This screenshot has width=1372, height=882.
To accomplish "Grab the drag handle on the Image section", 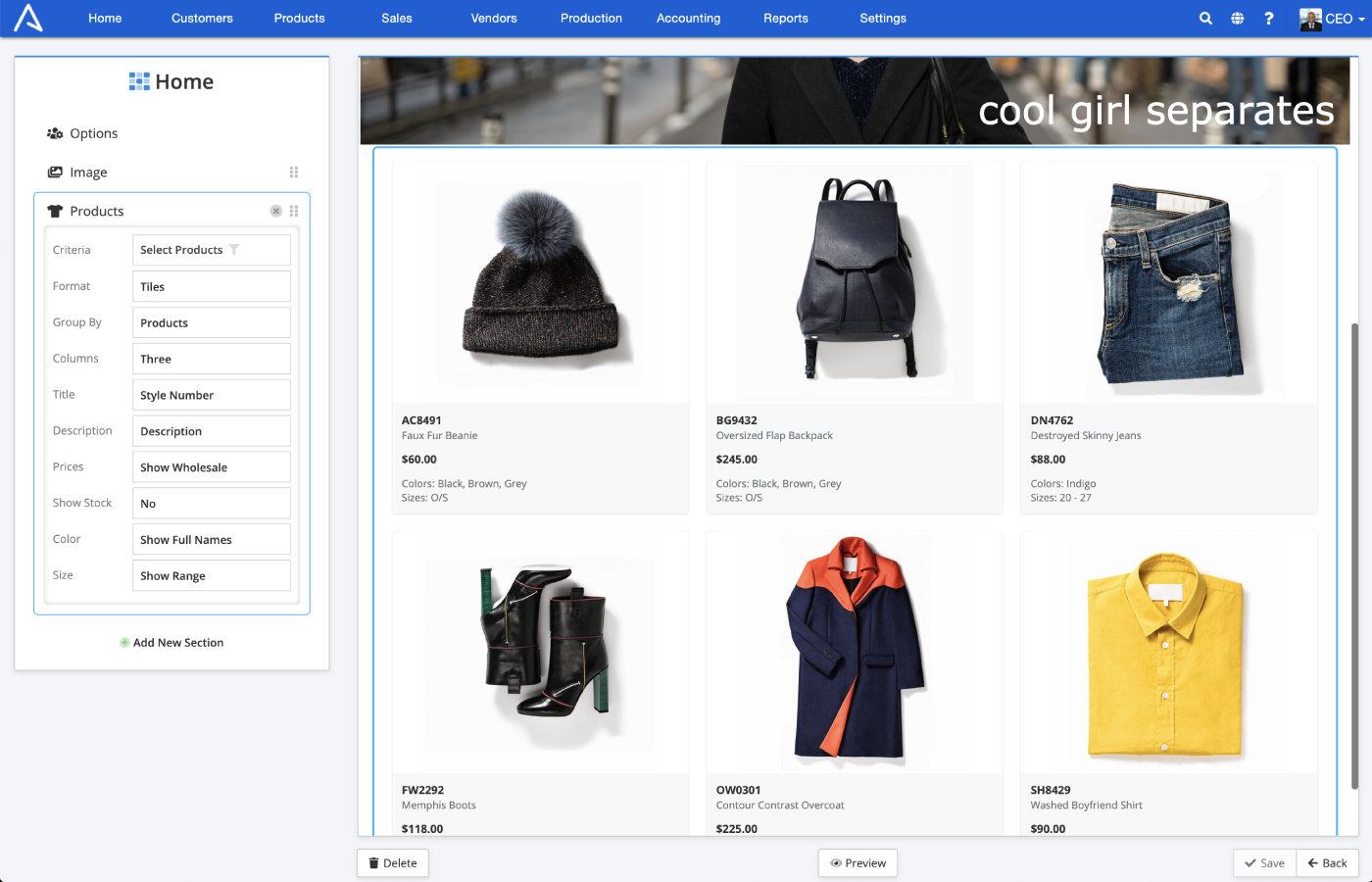I will [x=293, y=171].
